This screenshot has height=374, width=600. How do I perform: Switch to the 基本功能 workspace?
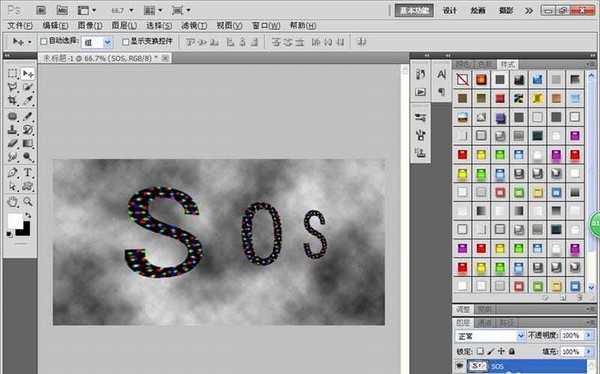click(x=414, y=11)
